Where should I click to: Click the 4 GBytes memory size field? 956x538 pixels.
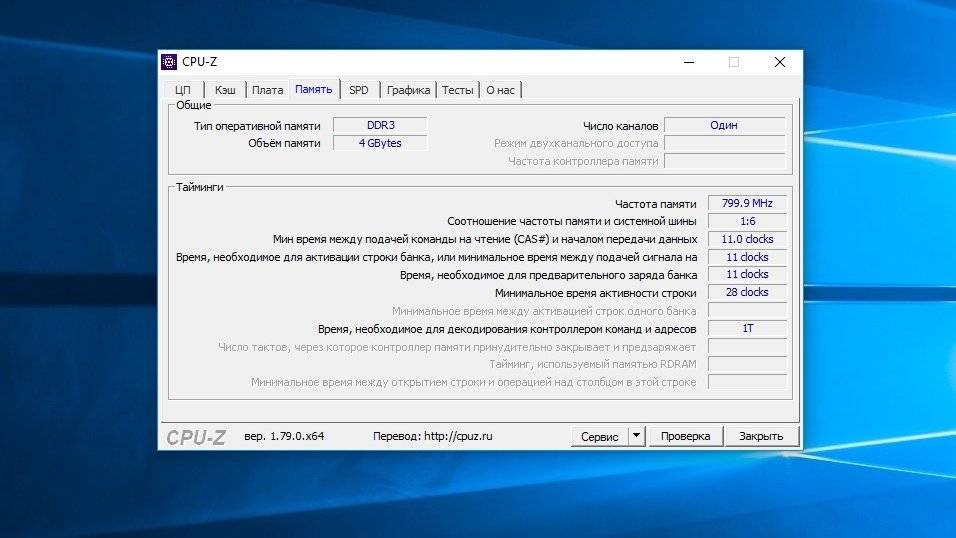point(380,143)
